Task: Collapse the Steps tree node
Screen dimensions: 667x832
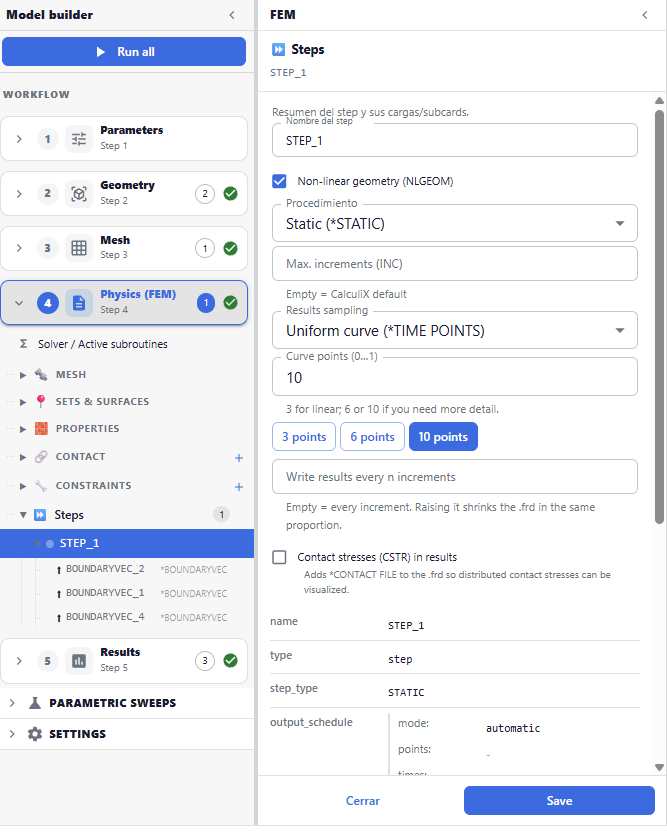Action: click(x=23, y=515)
